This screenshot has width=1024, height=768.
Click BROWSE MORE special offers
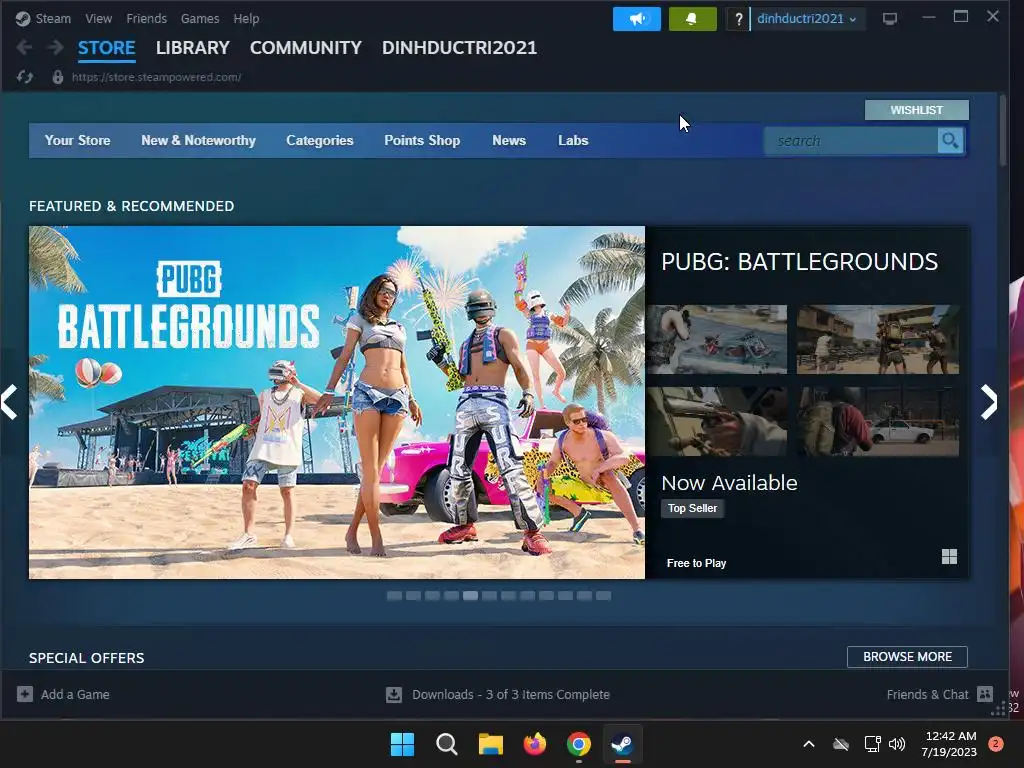coord(907,657)
